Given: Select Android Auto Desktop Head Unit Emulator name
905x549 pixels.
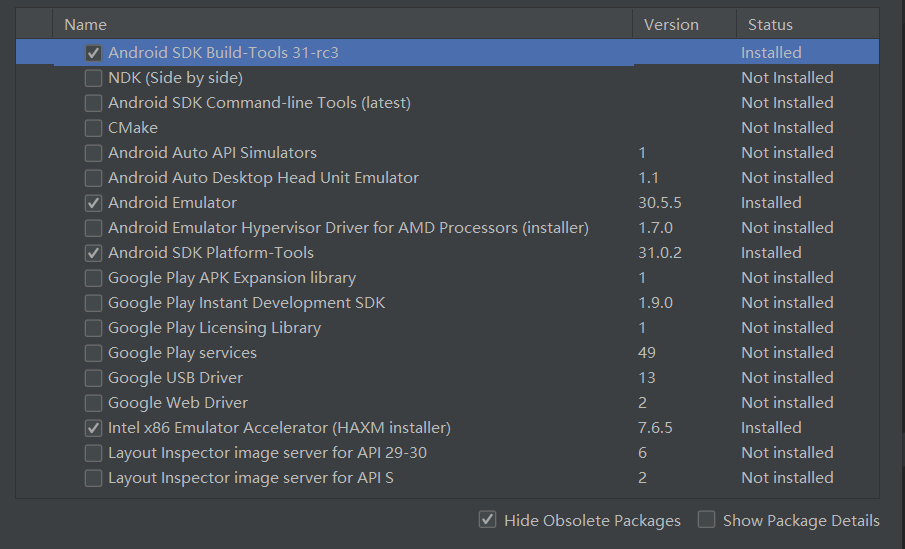Looking at the screenshot, I should click(264, 178).
